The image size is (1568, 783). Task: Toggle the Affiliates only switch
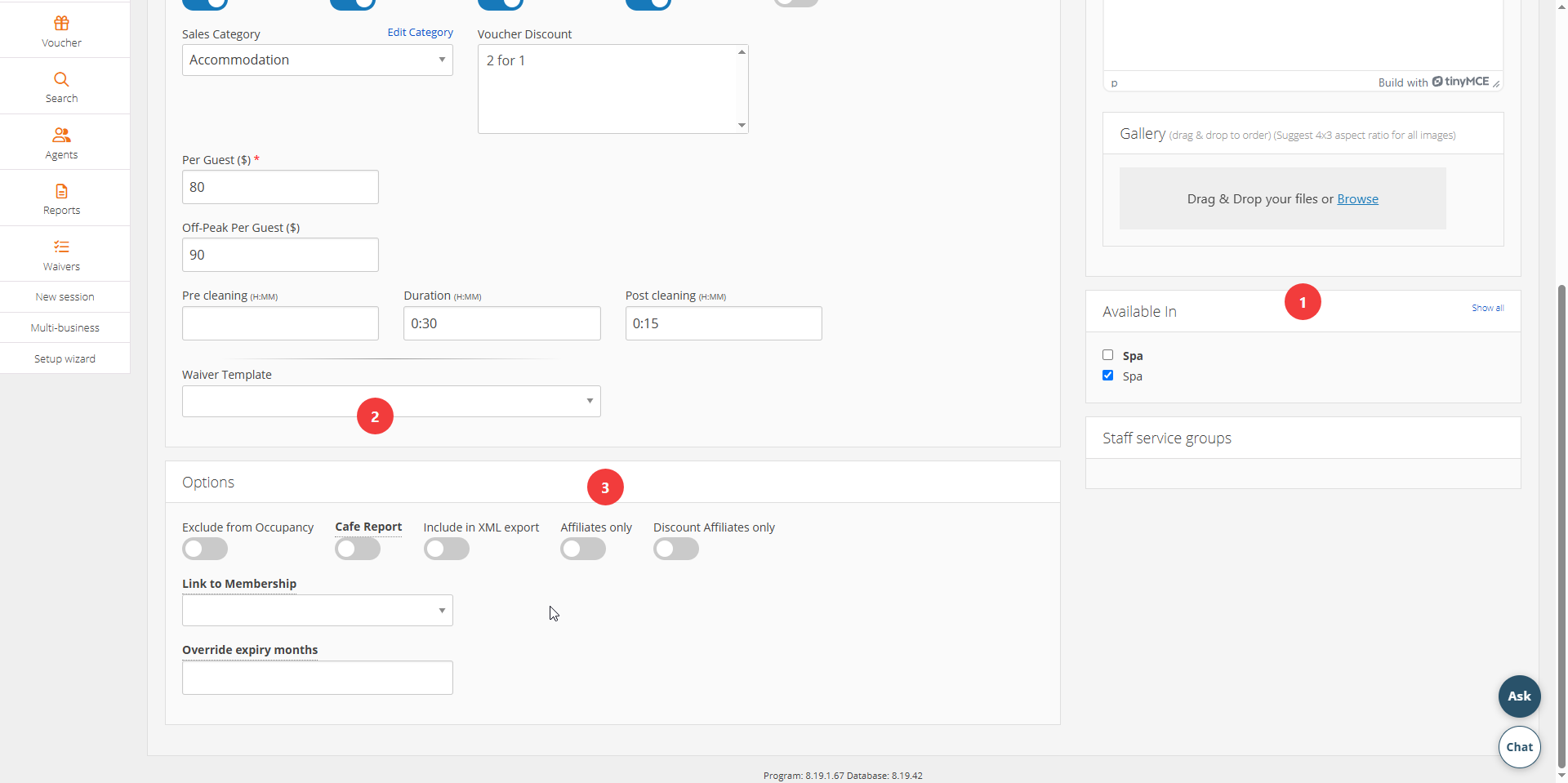(583, 549)
